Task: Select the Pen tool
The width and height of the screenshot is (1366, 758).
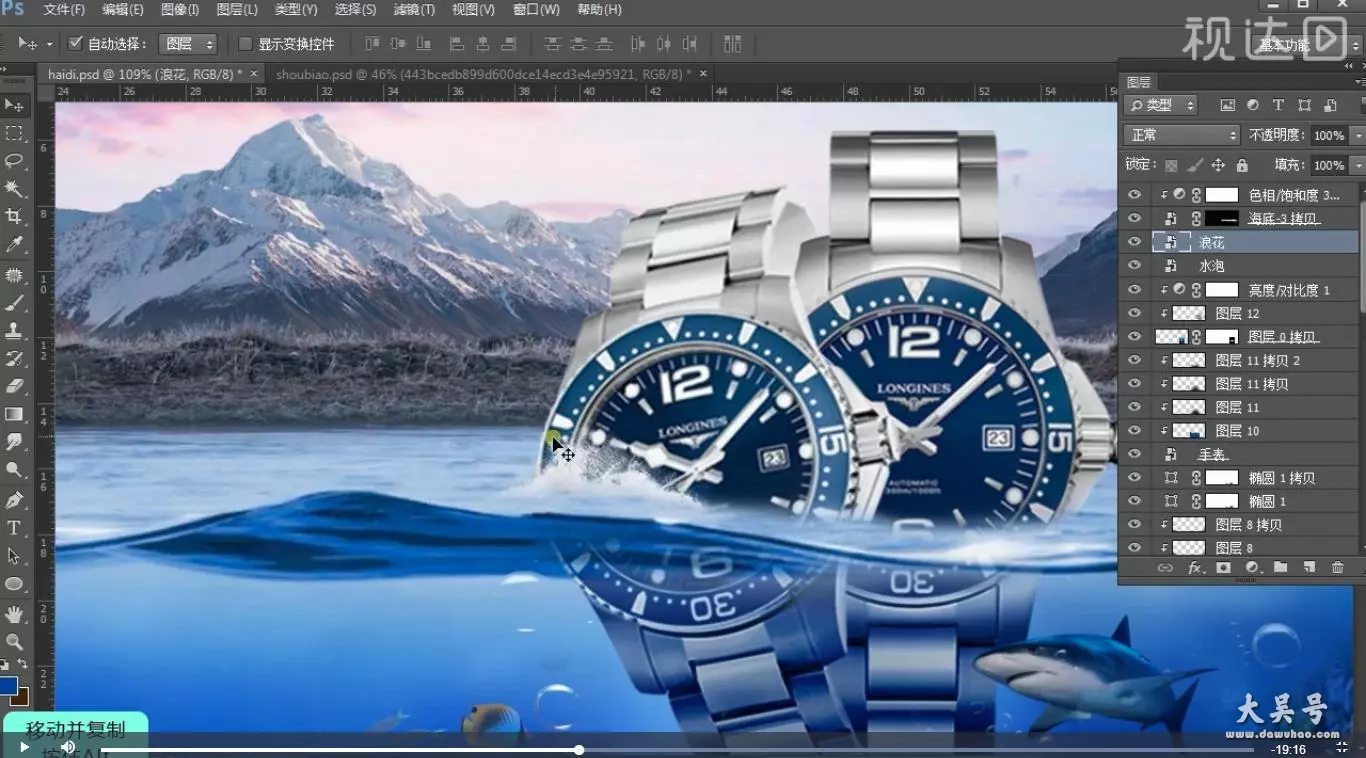Action: 14,500
